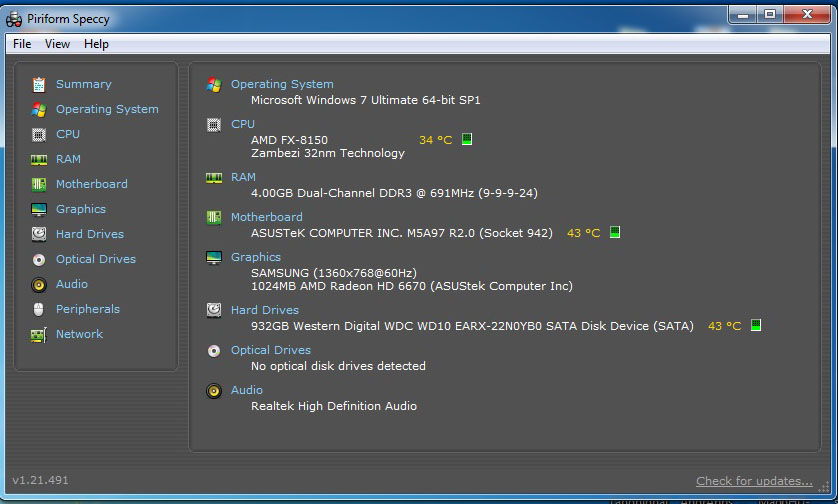The width and height of the screenshot is (838, 504).
Task: Select Summary in the sidebar
Action: [x=84, y=84]
